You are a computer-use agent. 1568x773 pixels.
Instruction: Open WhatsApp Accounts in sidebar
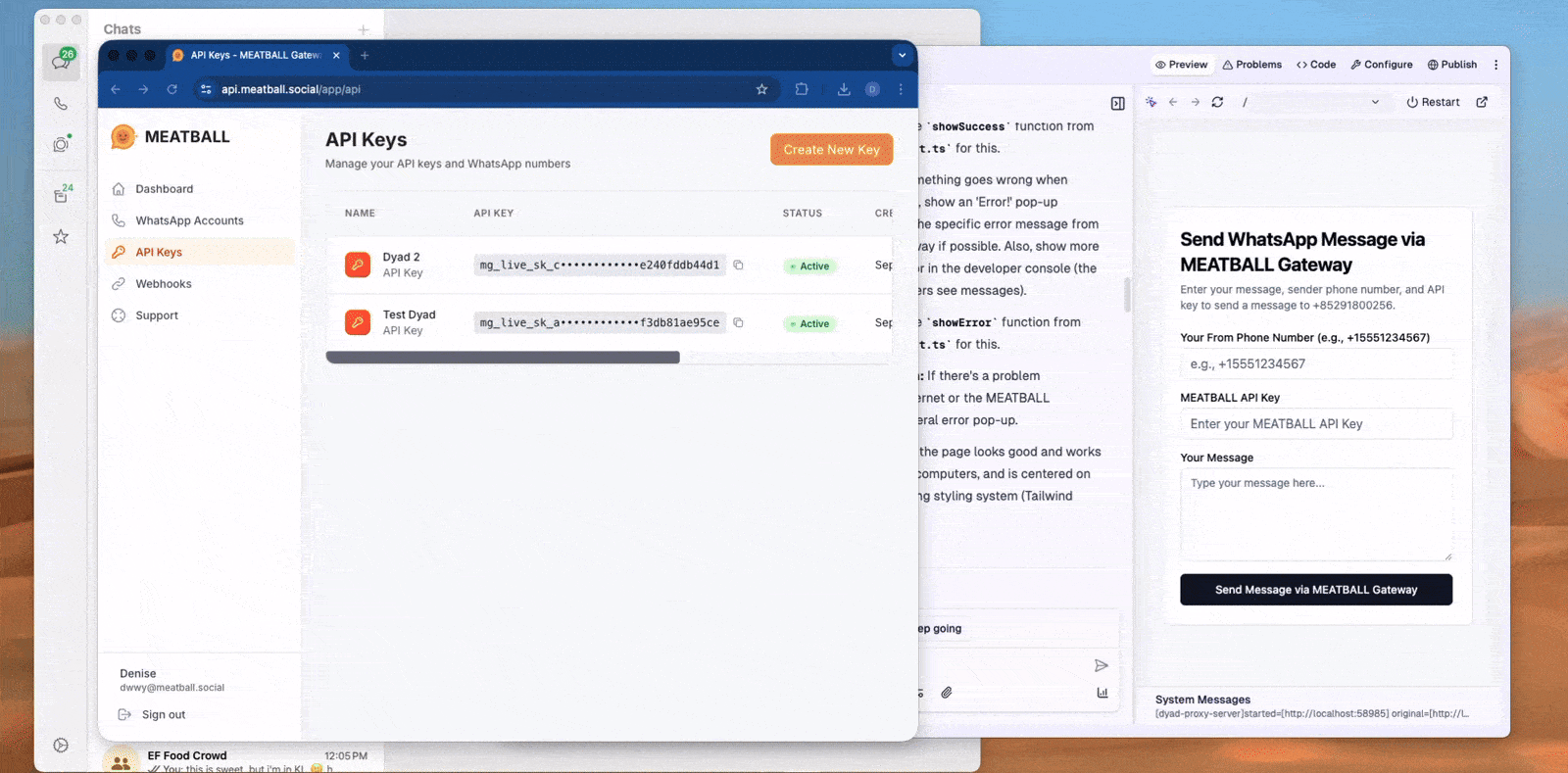click(x=189, y=220)
